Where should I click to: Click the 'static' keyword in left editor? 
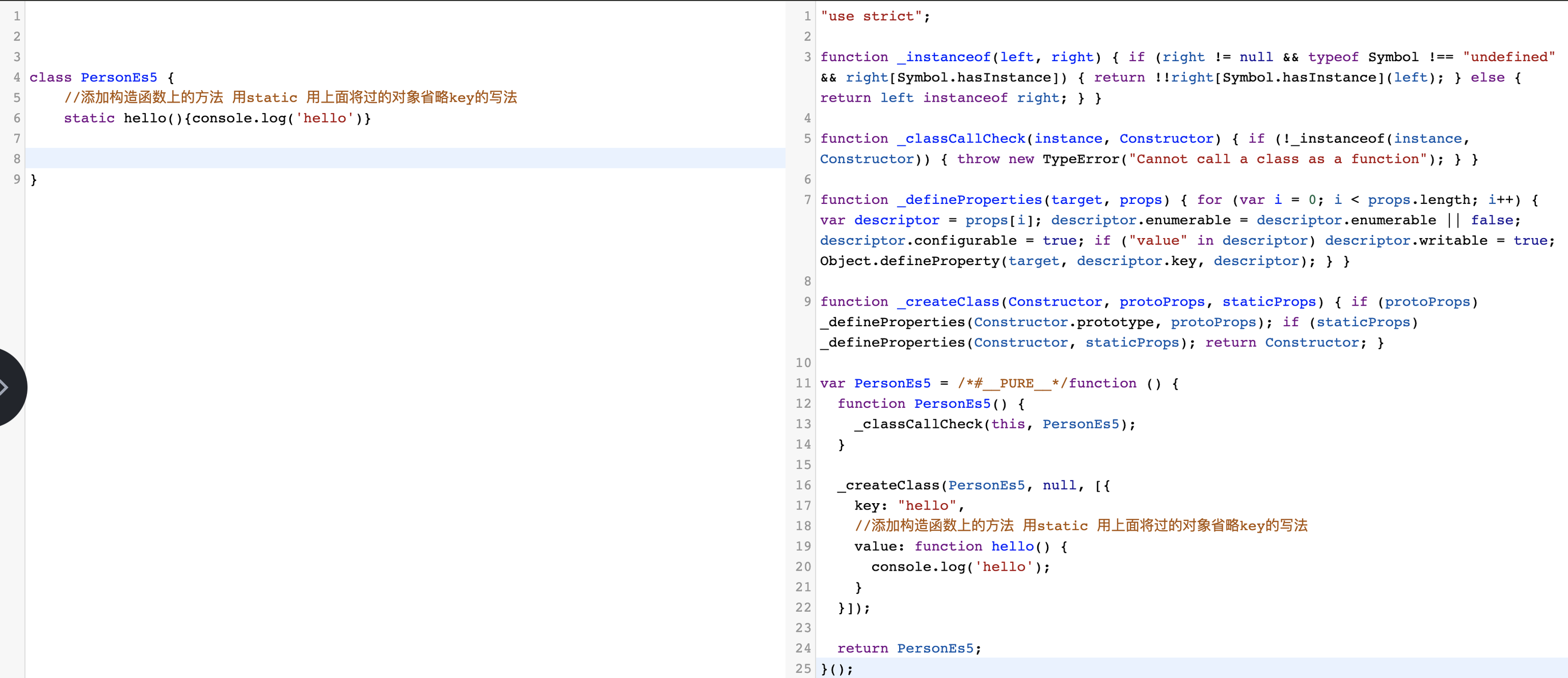(x=89, y=118)
